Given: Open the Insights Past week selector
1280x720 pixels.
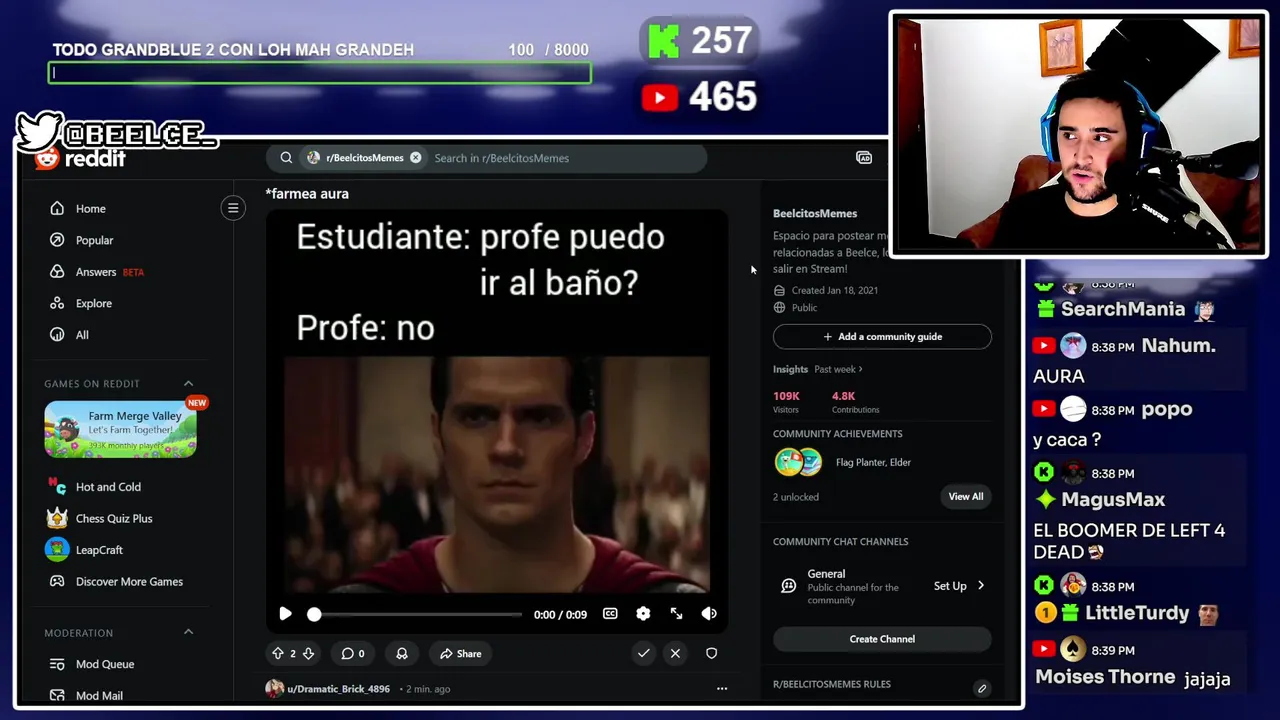Looking at the screenshot, I should (x=838, y=369).
